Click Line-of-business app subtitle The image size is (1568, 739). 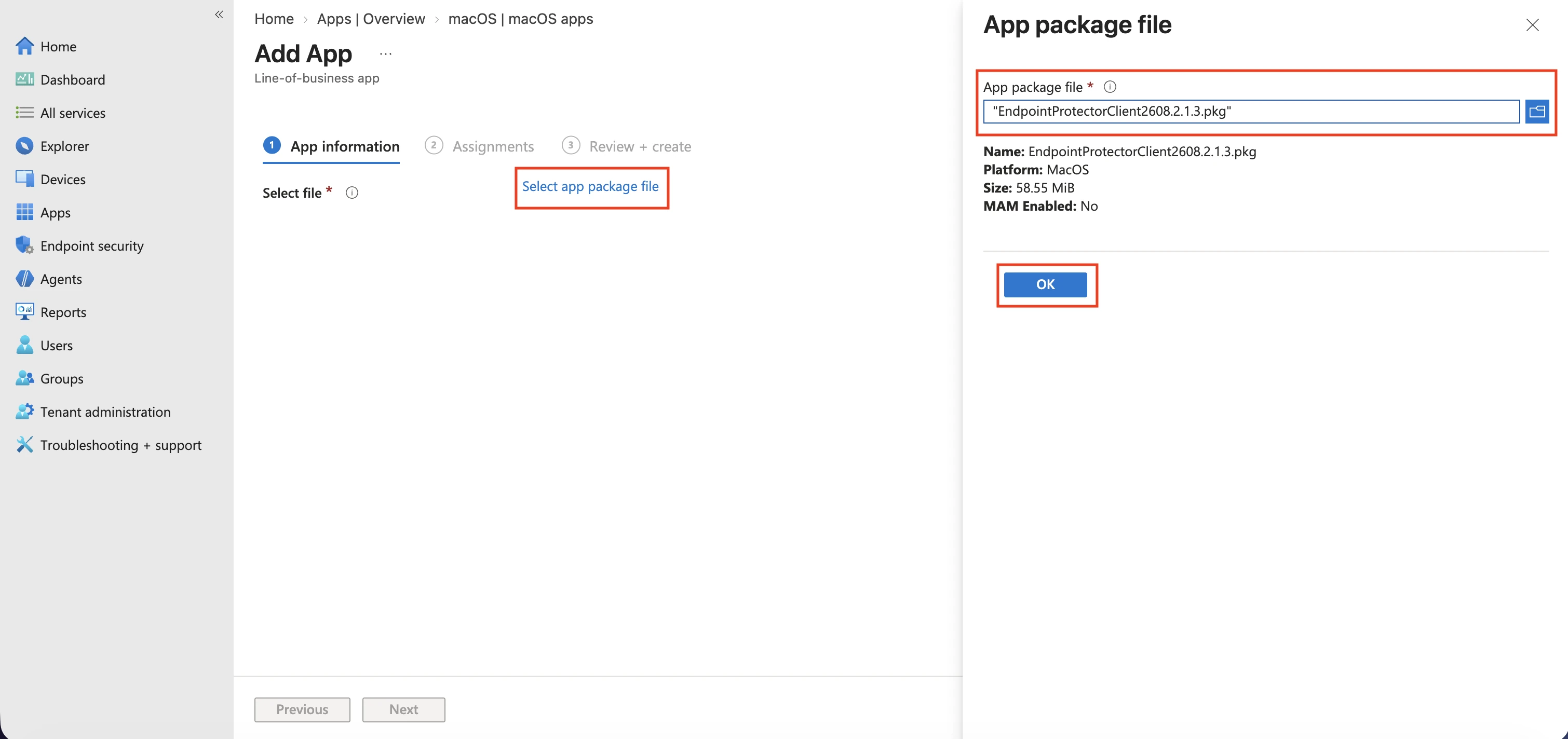point(317,78)
